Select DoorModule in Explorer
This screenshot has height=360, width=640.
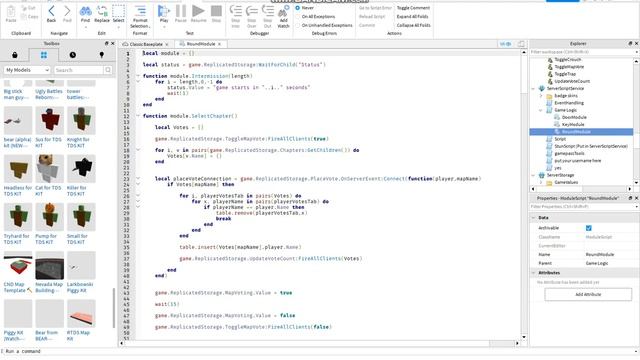[574, 118]
